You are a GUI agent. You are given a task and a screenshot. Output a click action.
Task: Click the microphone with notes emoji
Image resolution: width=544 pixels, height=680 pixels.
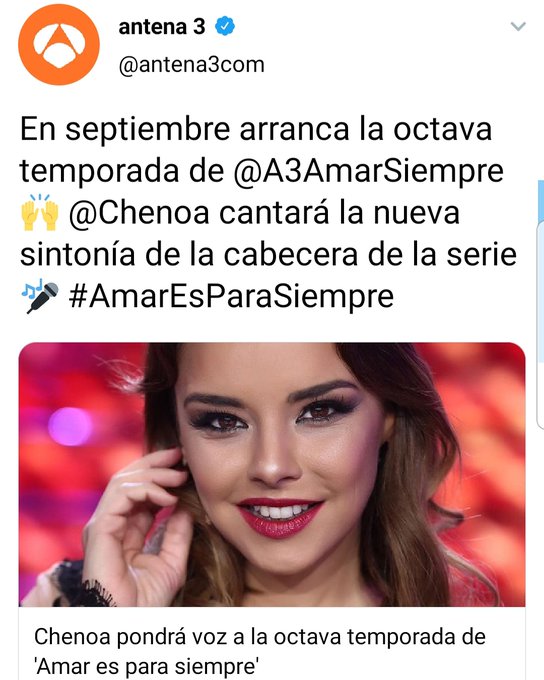pyautogui.click(x=40, y=296)
